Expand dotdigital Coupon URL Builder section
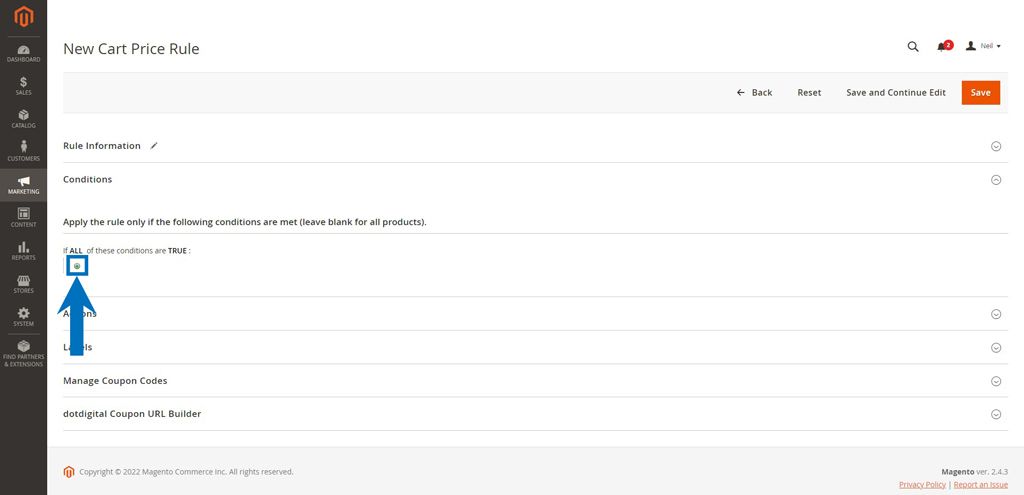Viewport: 1024px width, 495px height. 996,414
